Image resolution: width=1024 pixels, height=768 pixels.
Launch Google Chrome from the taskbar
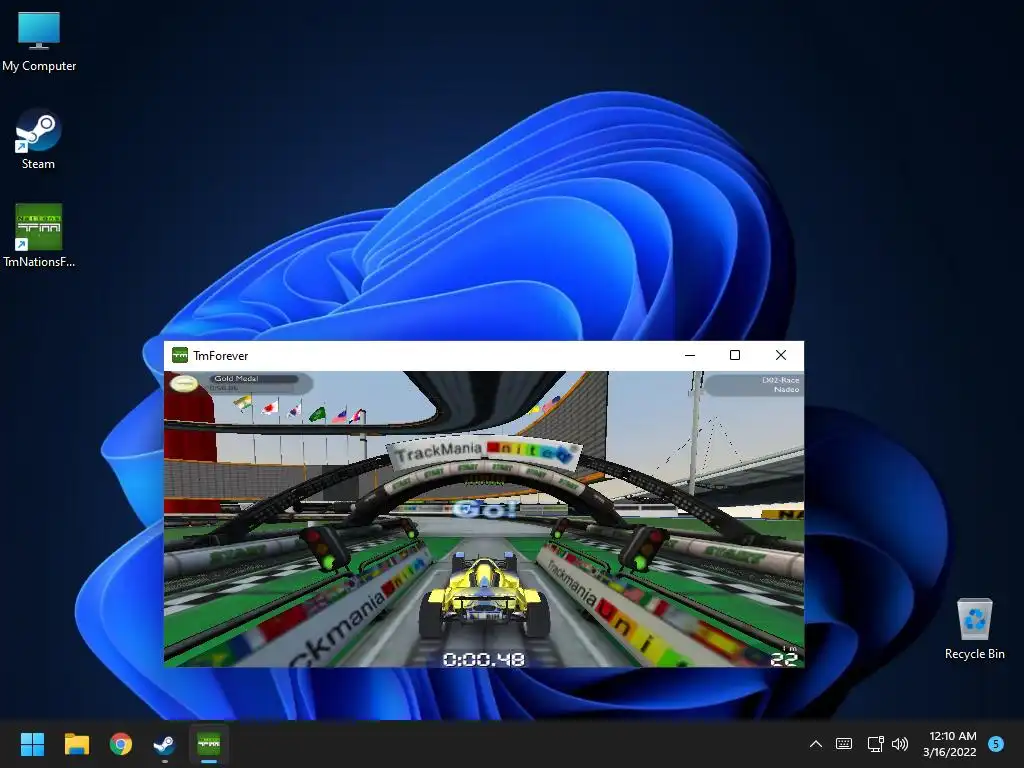click(x=120, y=744)
